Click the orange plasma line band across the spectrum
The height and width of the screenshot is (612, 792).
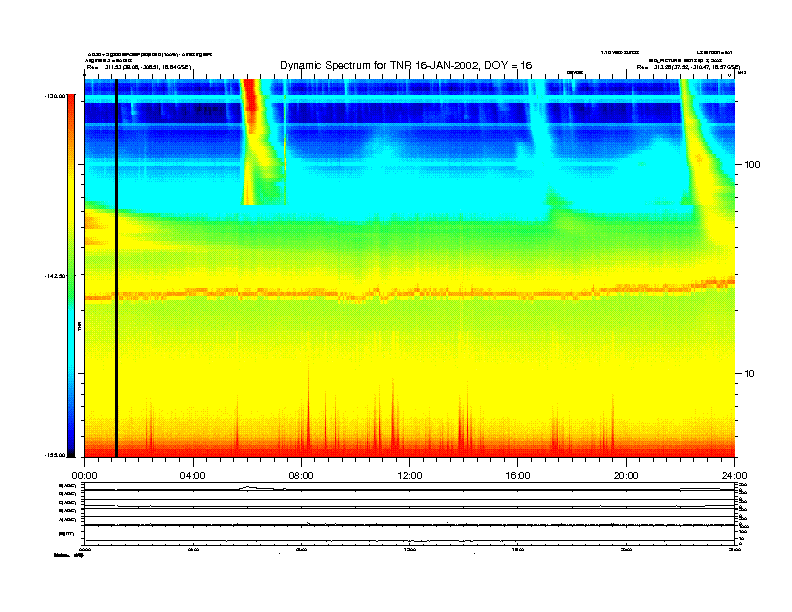410,292
